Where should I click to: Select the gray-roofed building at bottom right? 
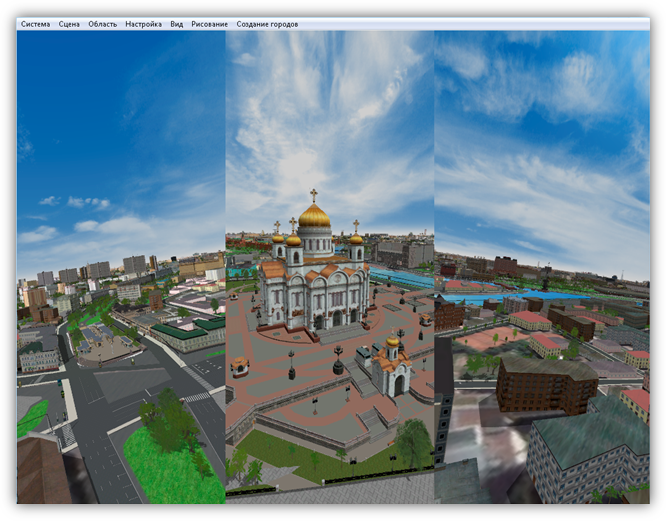[585, 450]
